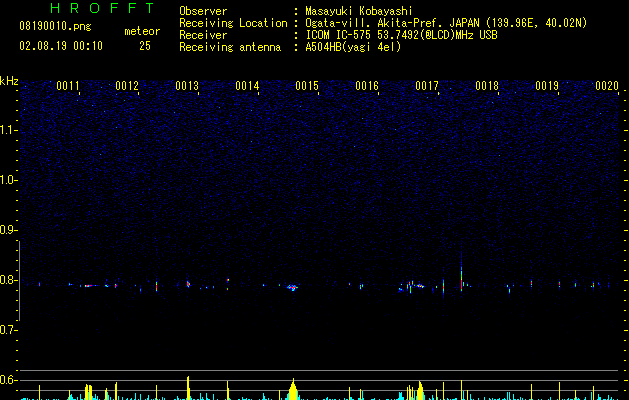The width and height of the screenshot is (629, 400).
Task: Click the 0017 time marker
Action: (427, 86)
